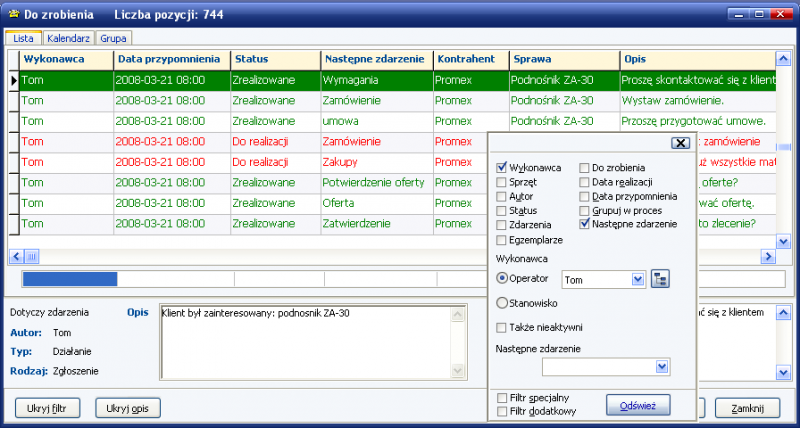Click the Odśwież button
Image resolution: width=800 pixels, height=428 pixels.
[x=637, y=404]
